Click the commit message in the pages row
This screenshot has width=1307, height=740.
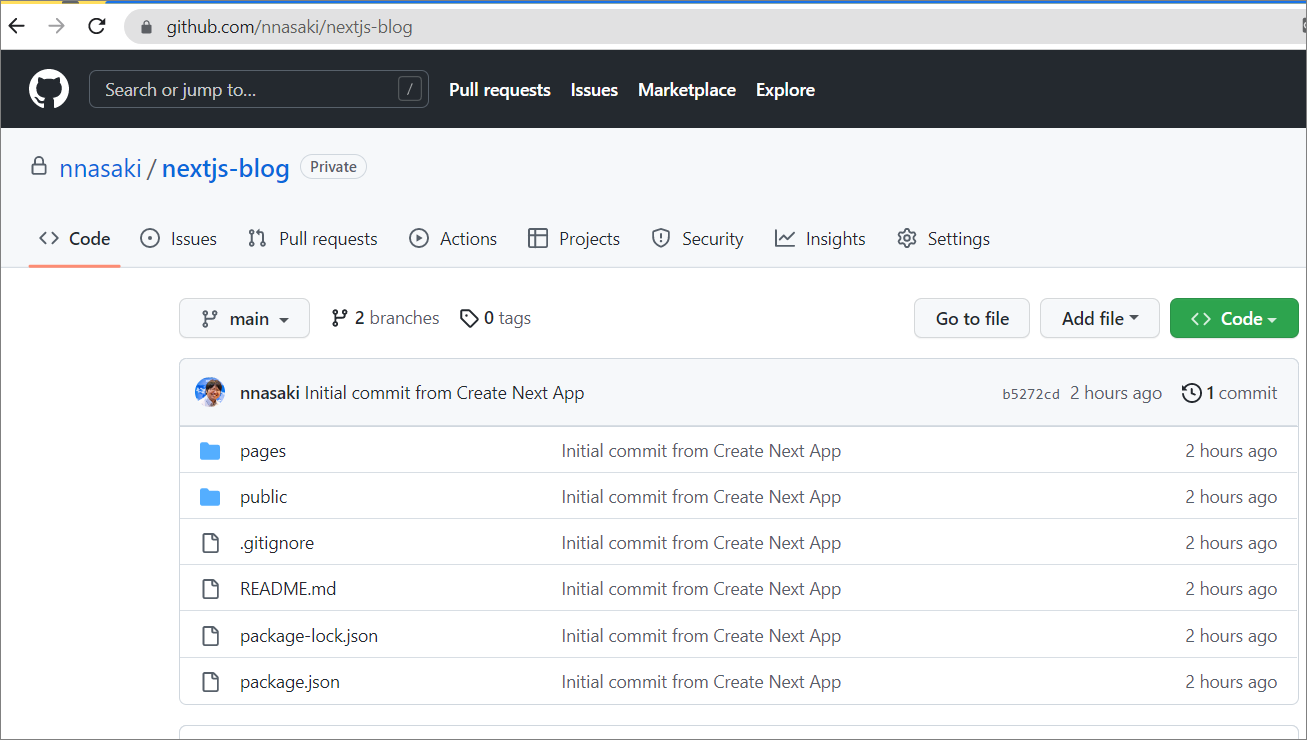pos(701,451)
